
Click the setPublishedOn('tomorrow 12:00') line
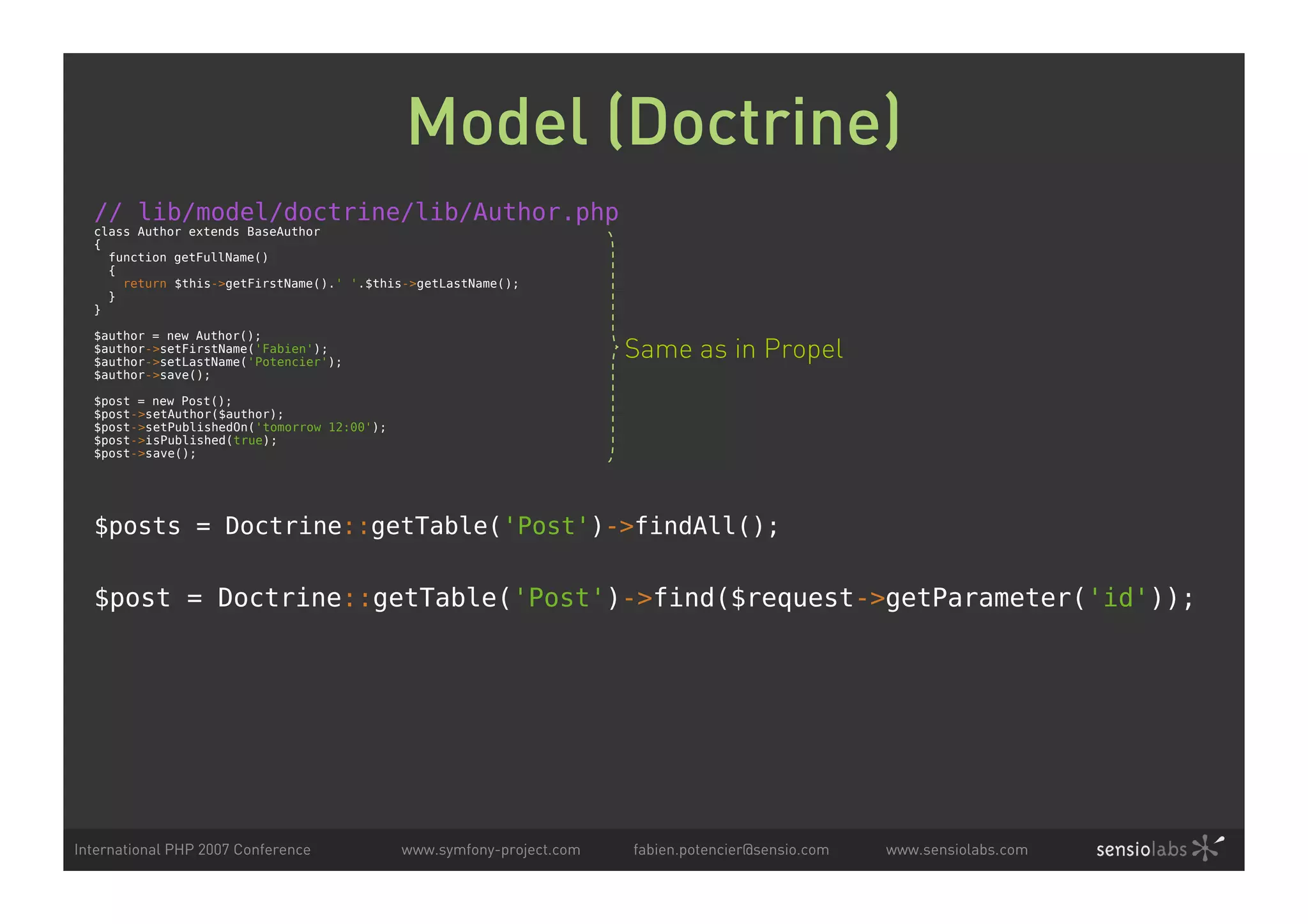click(240, 428)
